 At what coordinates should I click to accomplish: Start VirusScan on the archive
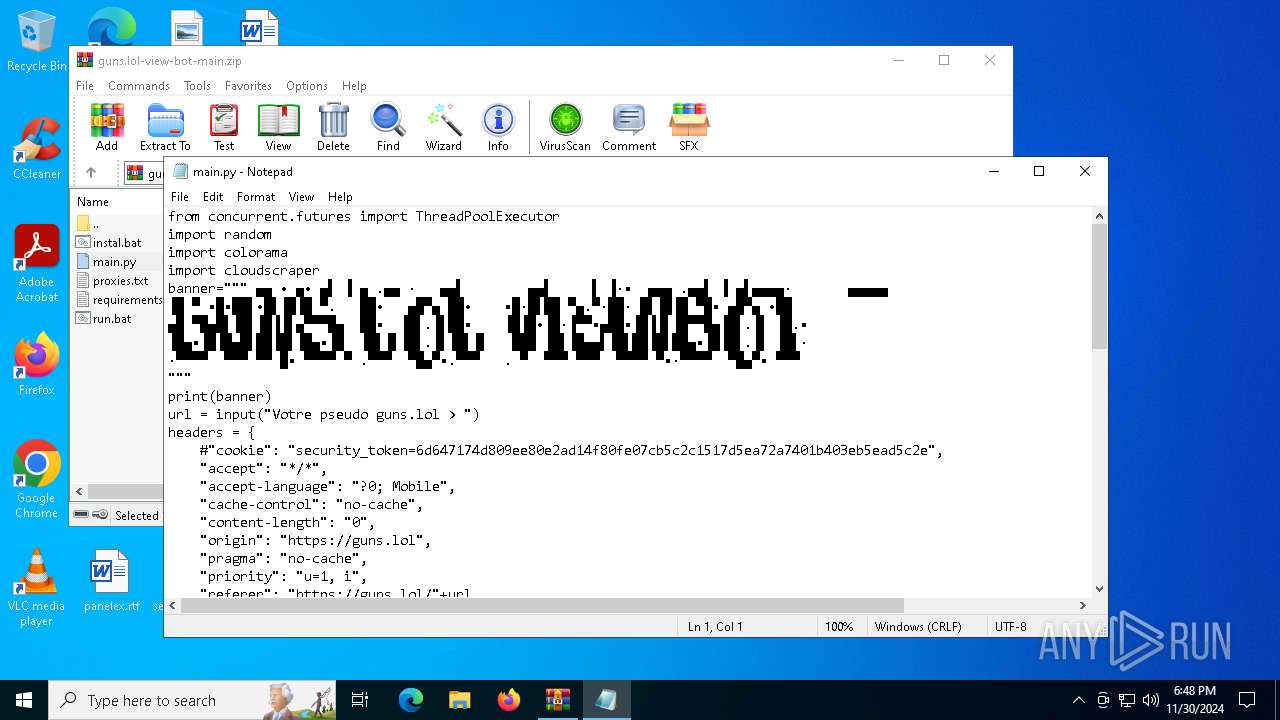(565, 127)
